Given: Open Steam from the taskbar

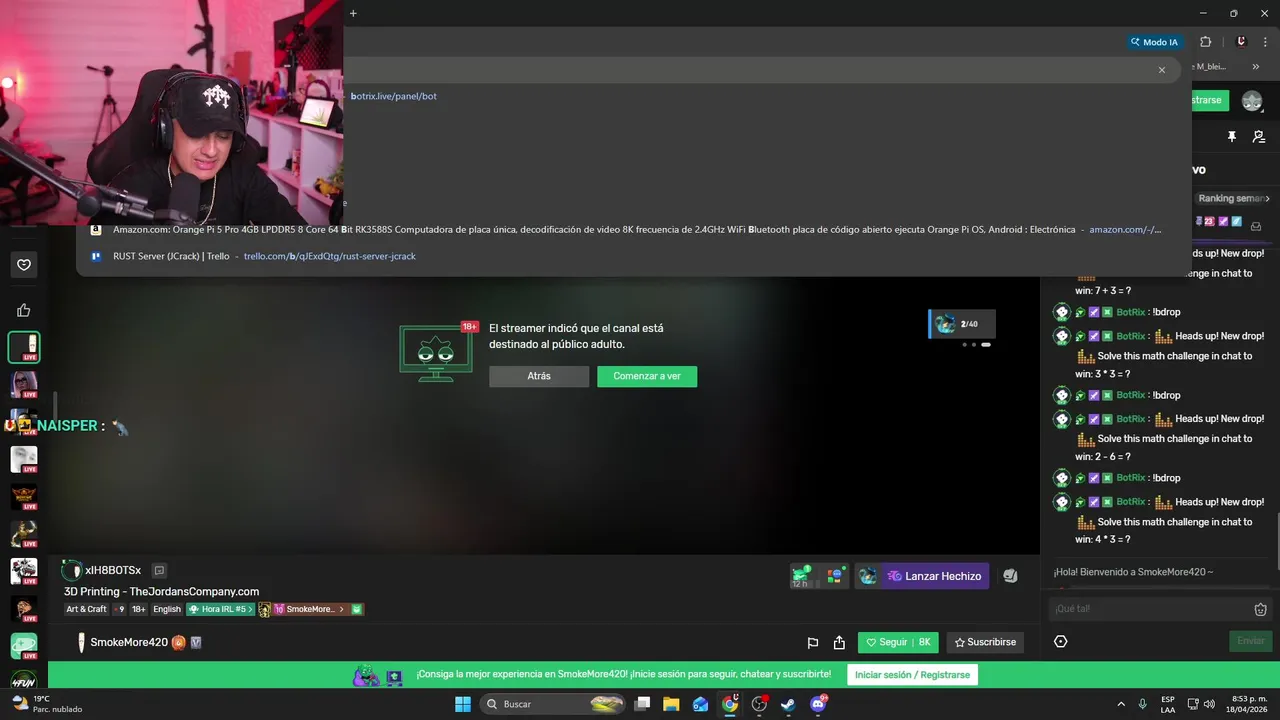Looking at the screenshot, I should point(788,704).
